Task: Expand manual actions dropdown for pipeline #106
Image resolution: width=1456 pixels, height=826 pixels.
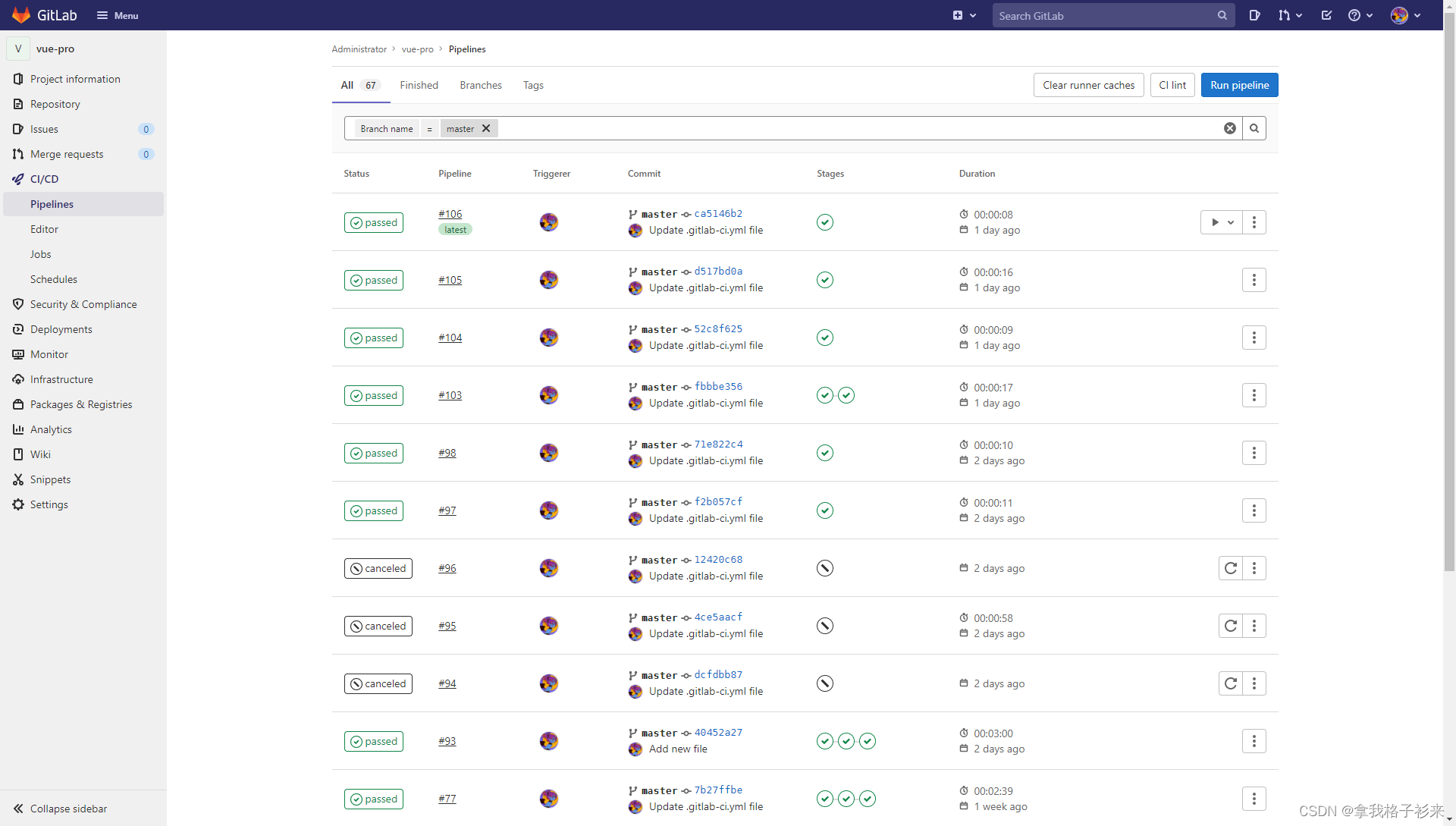Action: point(1221,222)
